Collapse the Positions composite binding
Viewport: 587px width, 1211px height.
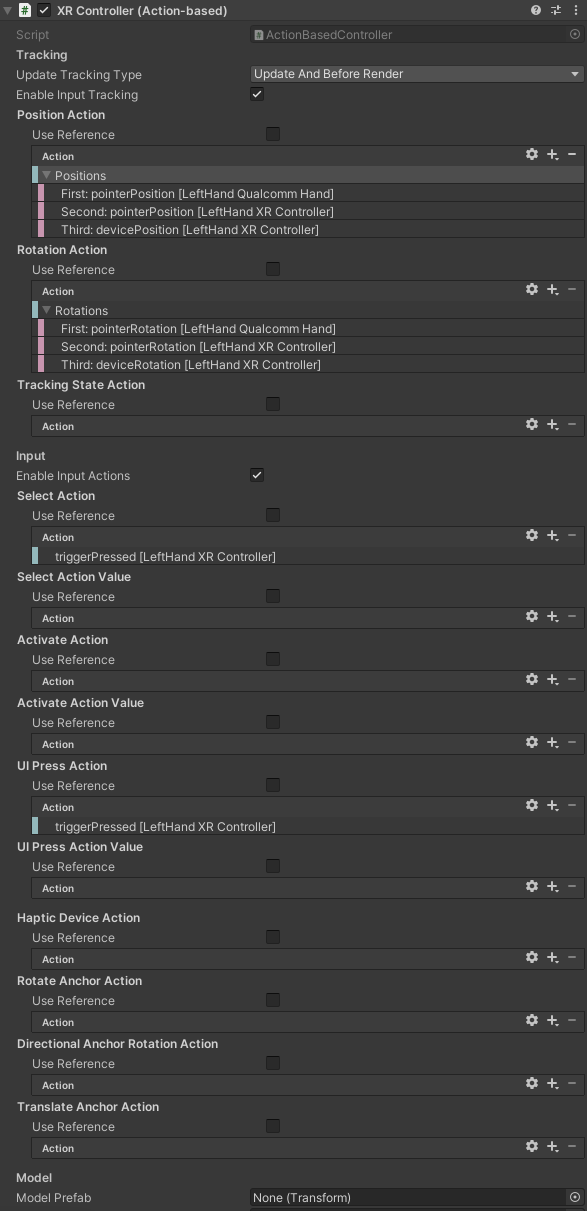(46, 175)
